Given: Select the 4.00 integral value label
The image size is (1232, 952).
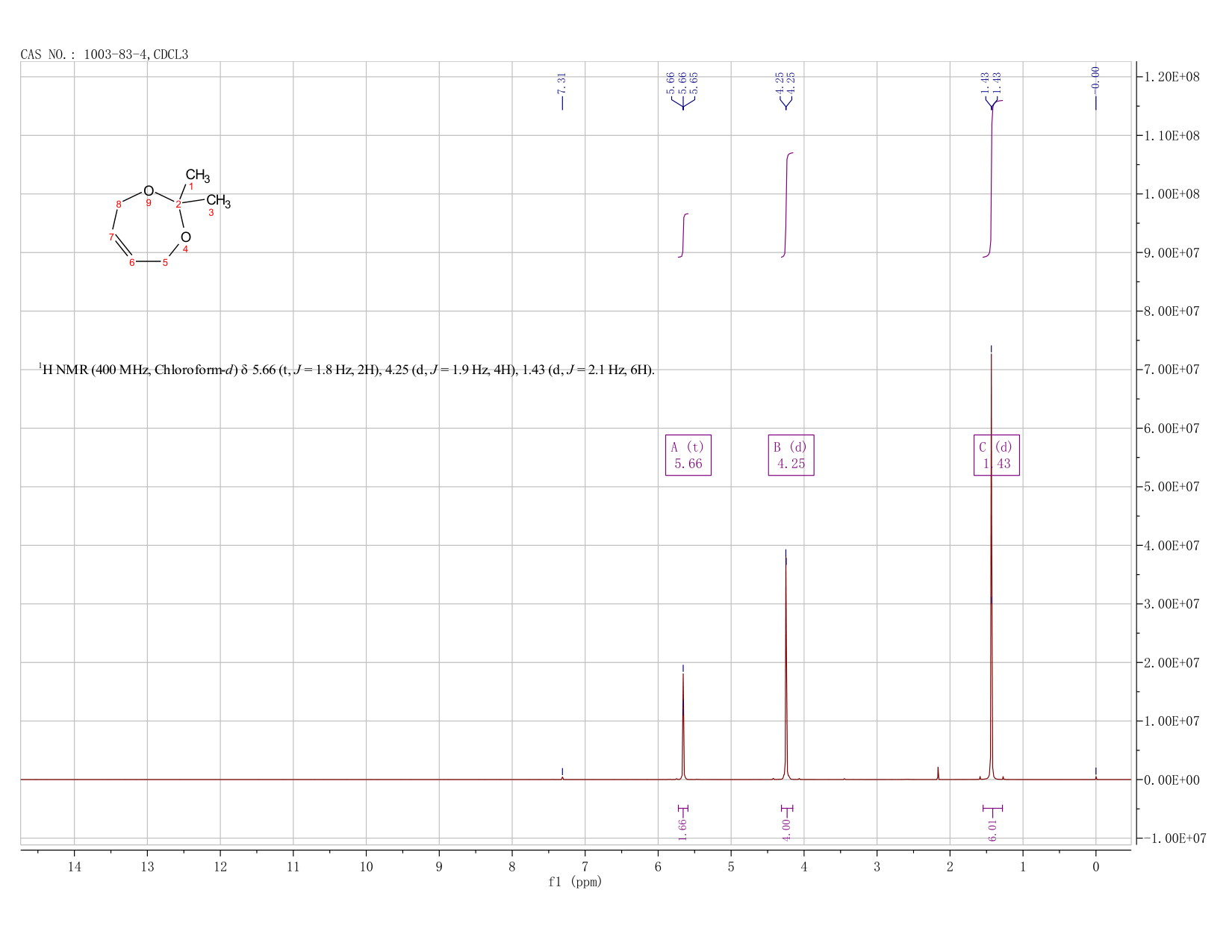Looking at the screenshot, I should (786, 829).
